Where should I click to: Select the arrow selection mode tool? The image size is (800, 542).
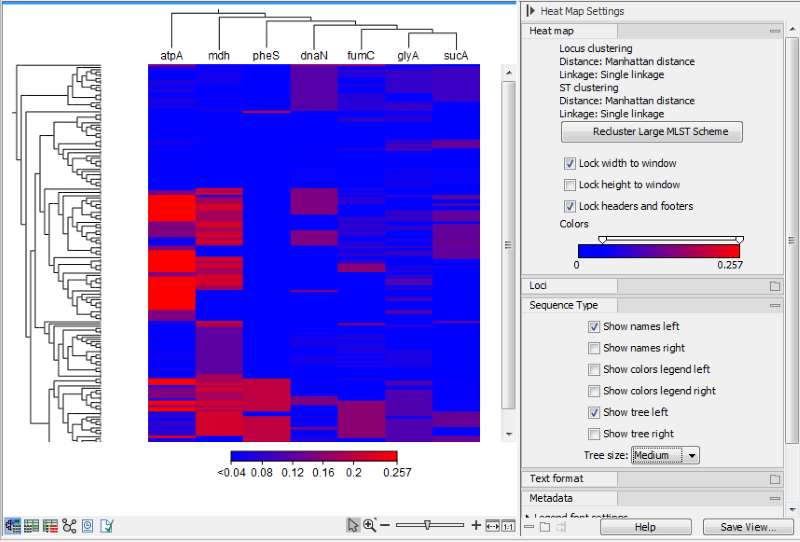click(x=353, y=525)
